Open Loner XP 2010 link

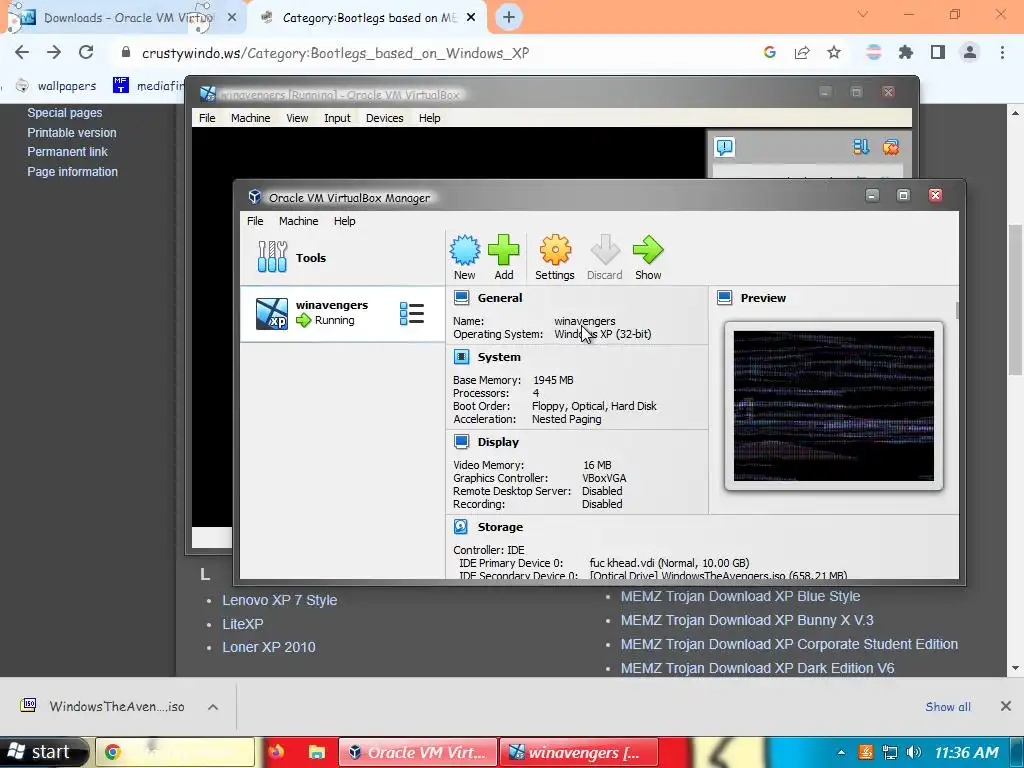pyautogui.click(x=268, y=647)
